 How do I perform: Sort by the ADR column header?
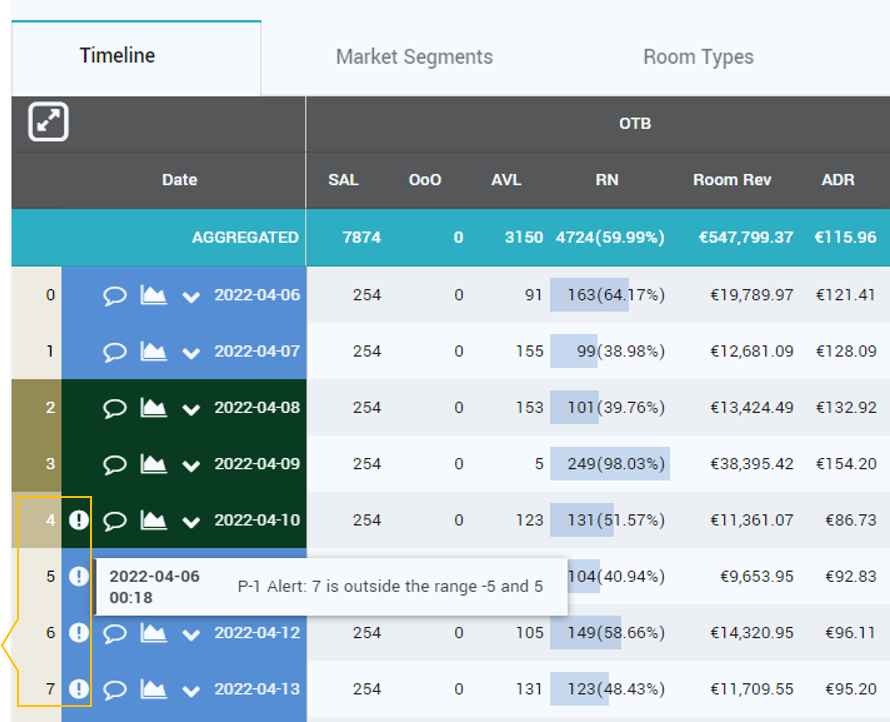point(838,180)
